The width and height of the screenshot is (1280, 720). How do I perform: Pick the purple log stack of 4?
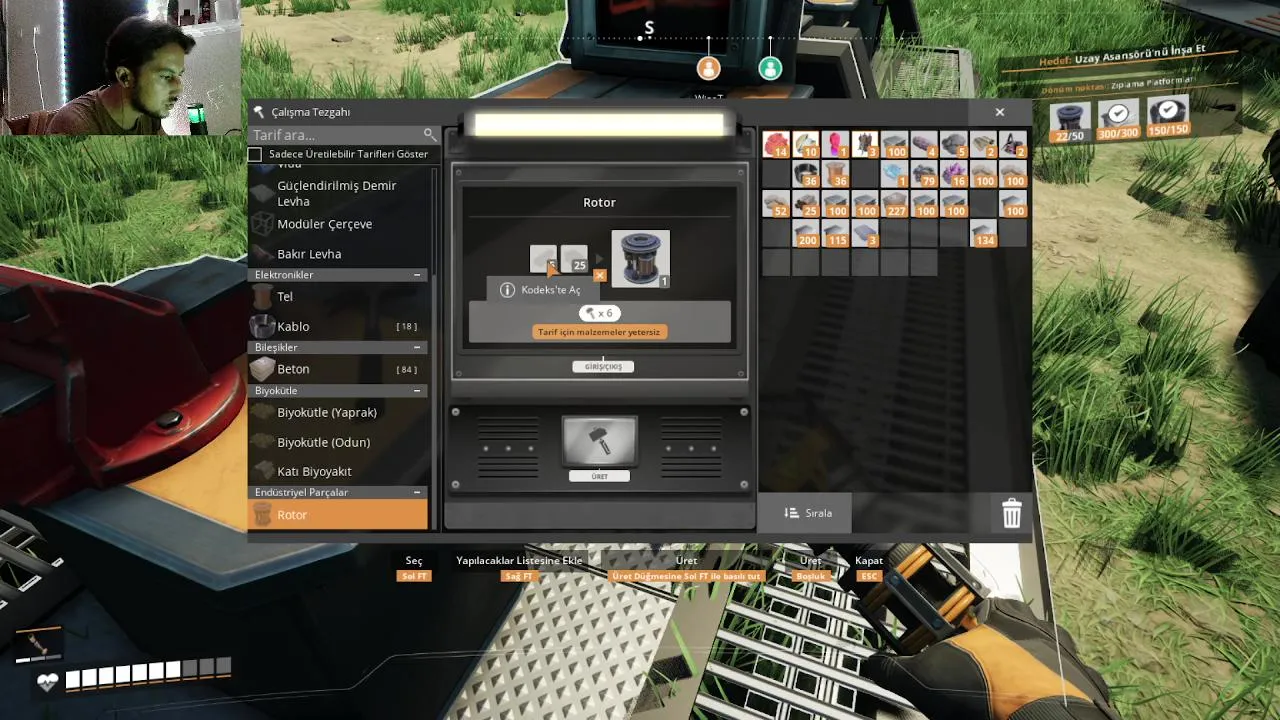[x=924, y=145]
